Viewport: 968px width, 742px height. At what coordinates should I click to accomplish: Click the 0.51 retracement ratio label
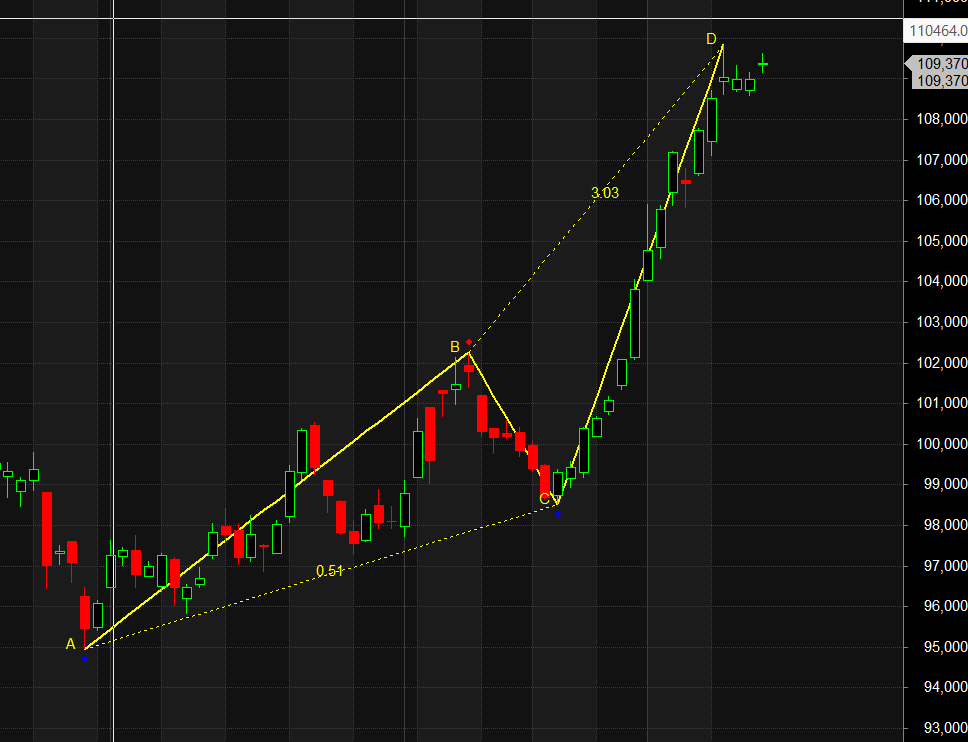(330, 571)
